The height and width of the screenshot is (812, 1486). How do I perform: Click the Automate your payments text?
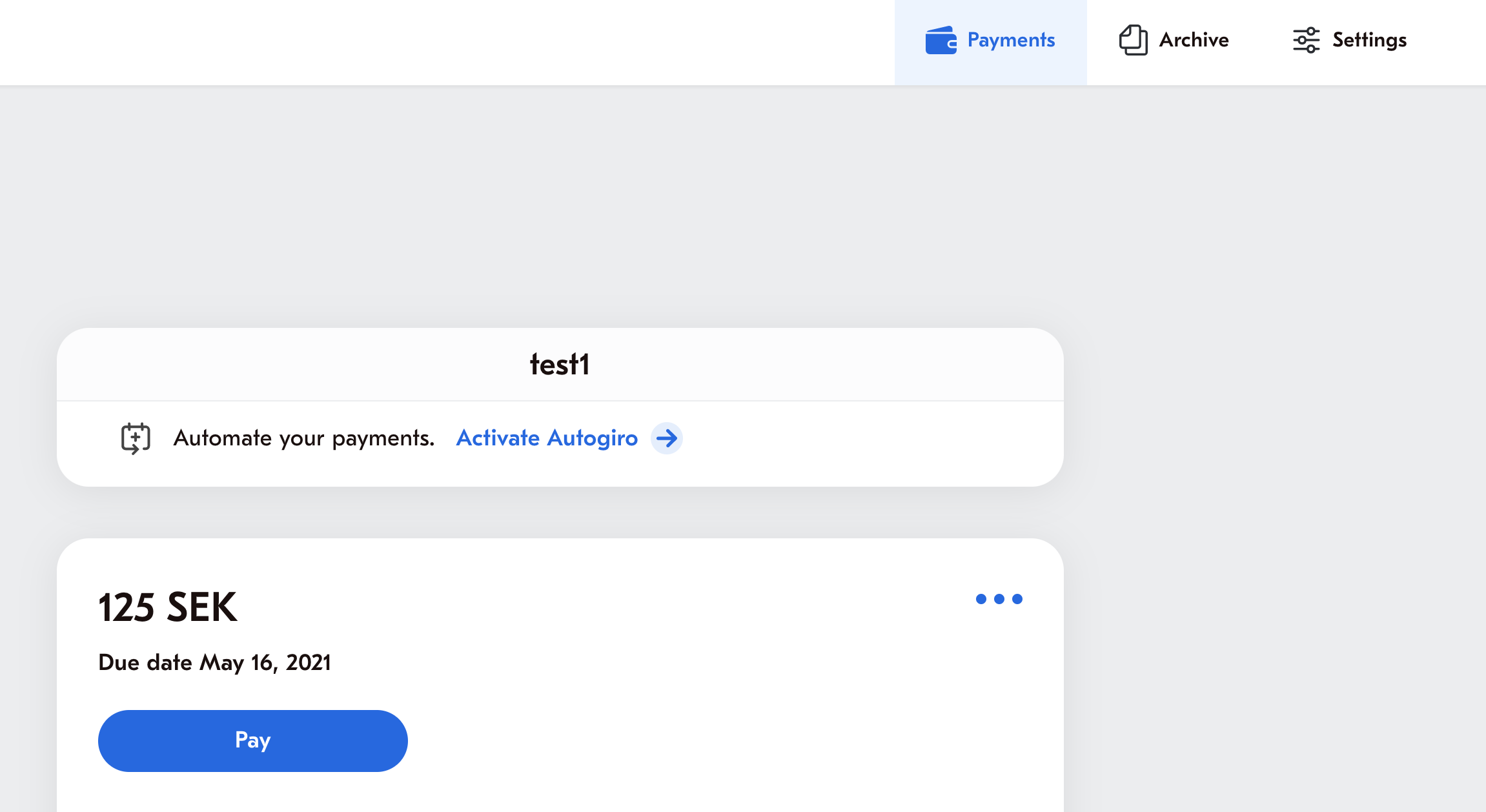point(304,438)
